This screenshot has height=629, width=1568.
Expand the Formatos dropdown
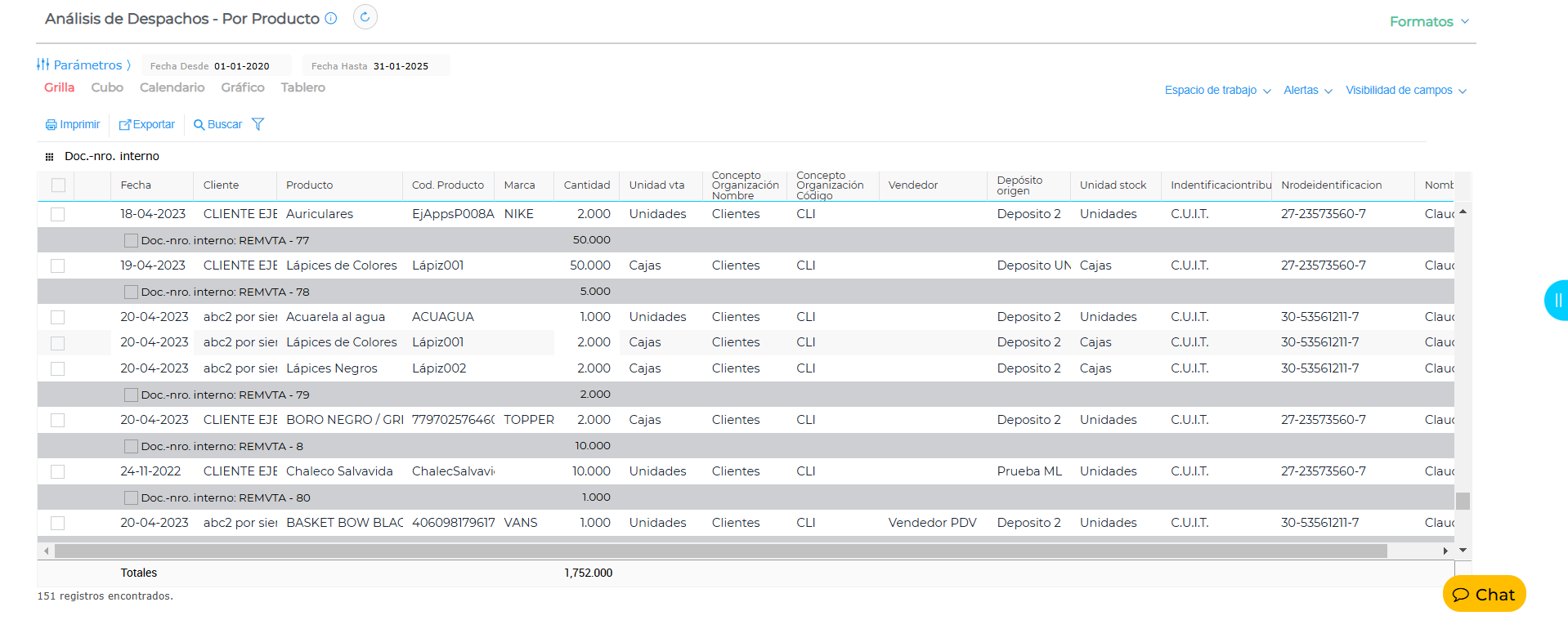(x=1428, y=21)
